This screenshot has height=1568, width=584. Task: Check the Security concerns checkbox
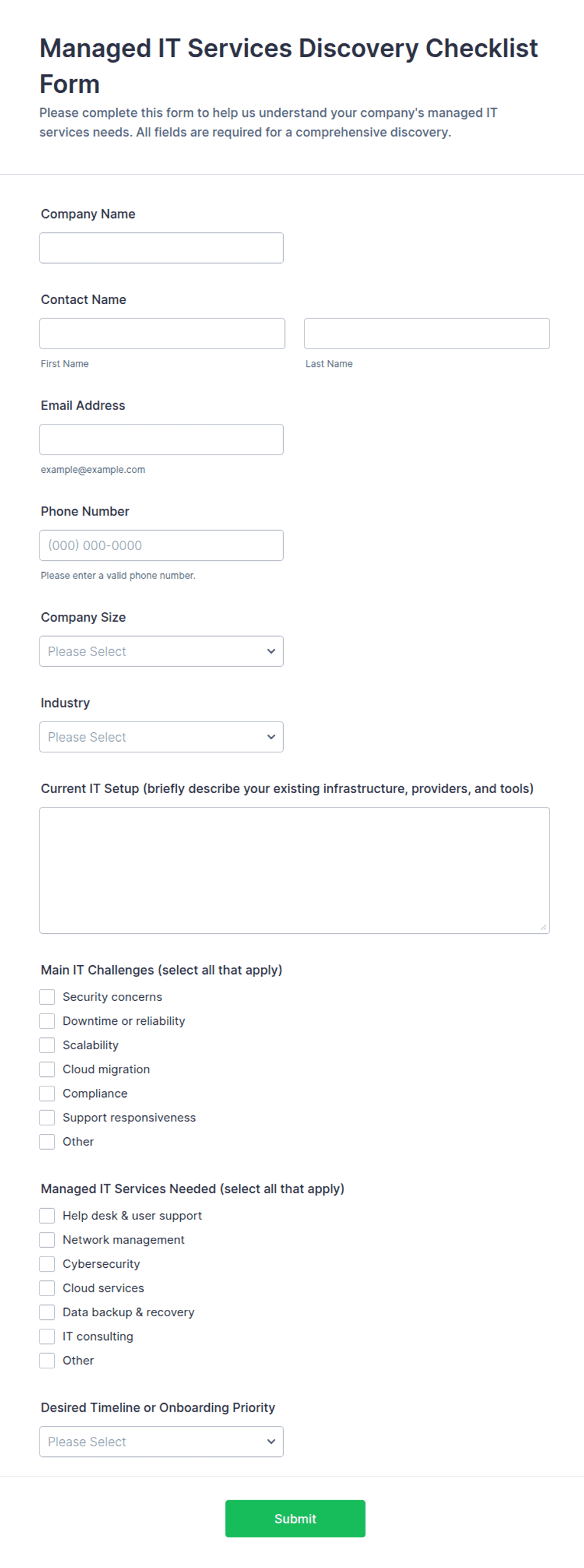pyautogui.click(x=47, y=997)
